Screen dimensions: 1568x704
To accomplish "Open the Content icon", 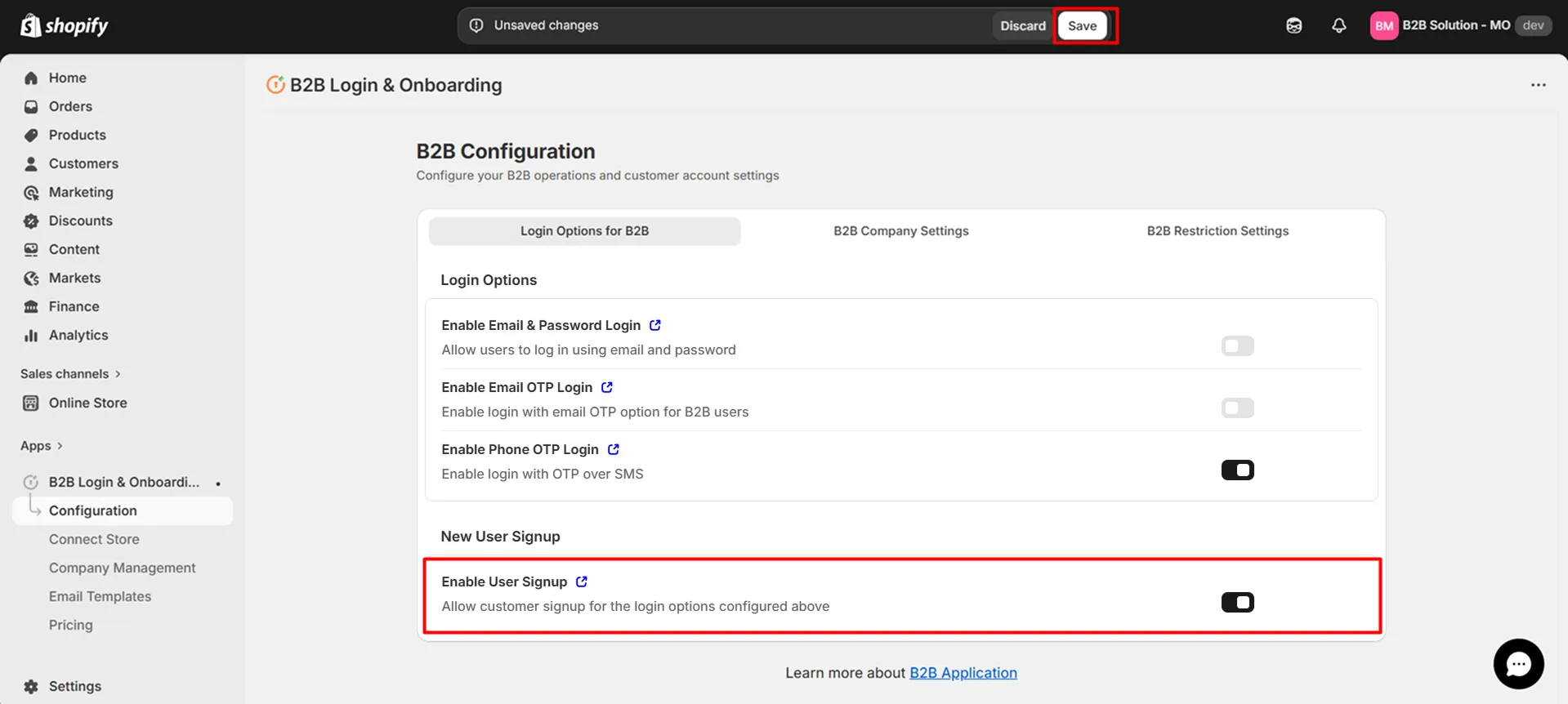I will tap(31, 249).
